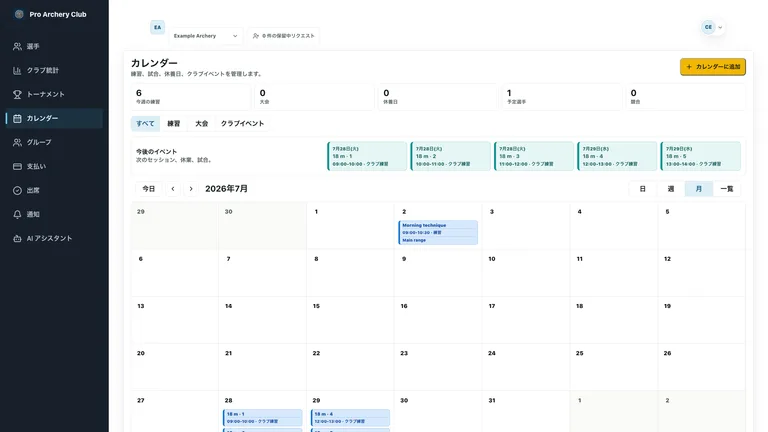Switch to 日 day view
This screenshot has width=768, height=432.
[x=643, y=189]
